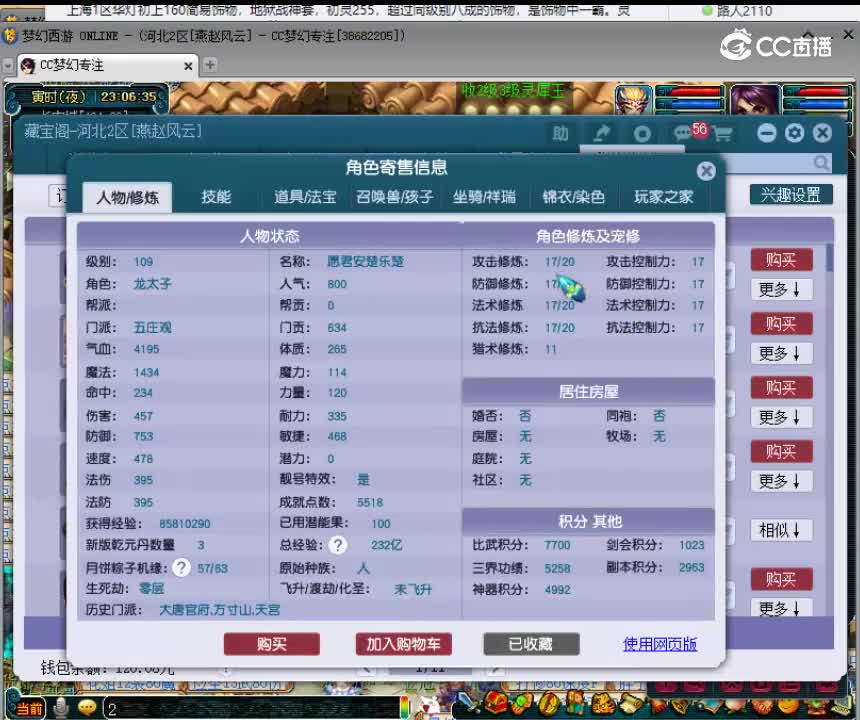Click the 成就点数 value 5518
The height and width of the screenshot is (720, 860).
point(370,502)
